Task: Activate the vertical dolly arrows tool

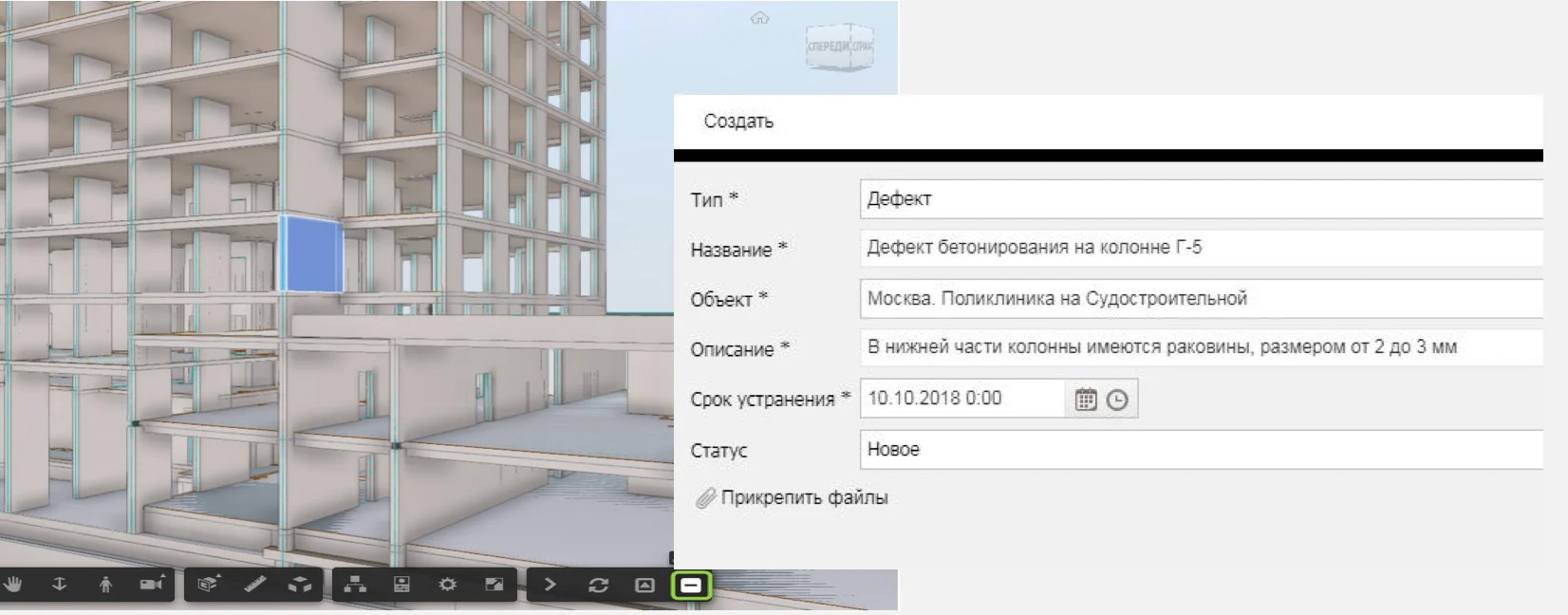Action: point(59,585)
